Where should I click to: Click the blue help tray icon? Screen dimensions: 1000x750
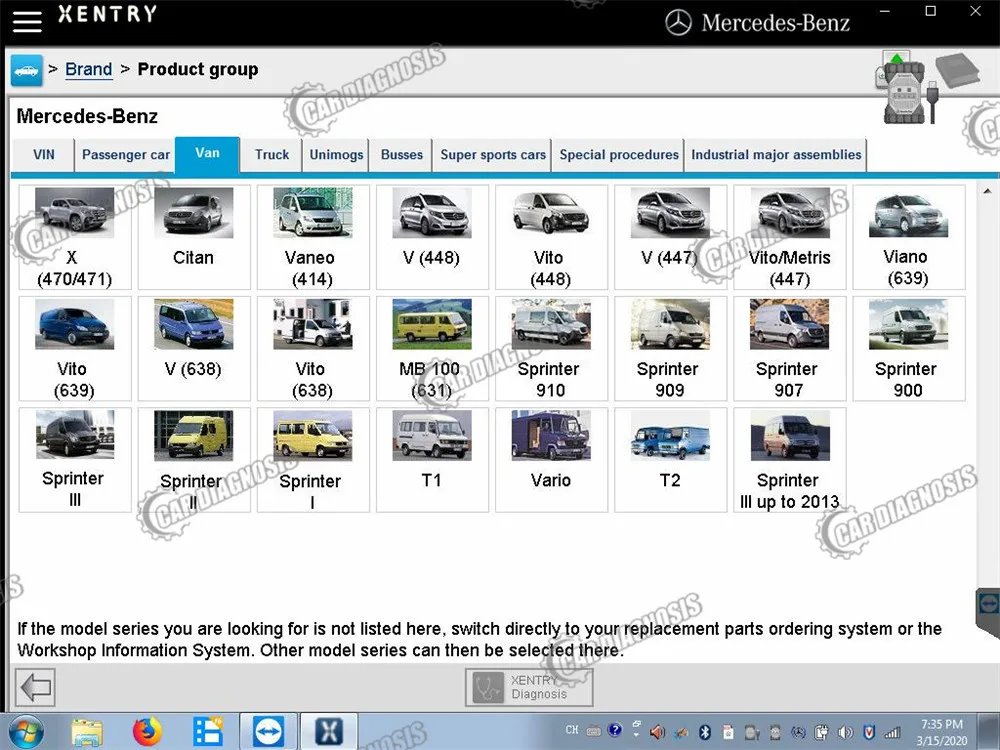coord(615,730)
